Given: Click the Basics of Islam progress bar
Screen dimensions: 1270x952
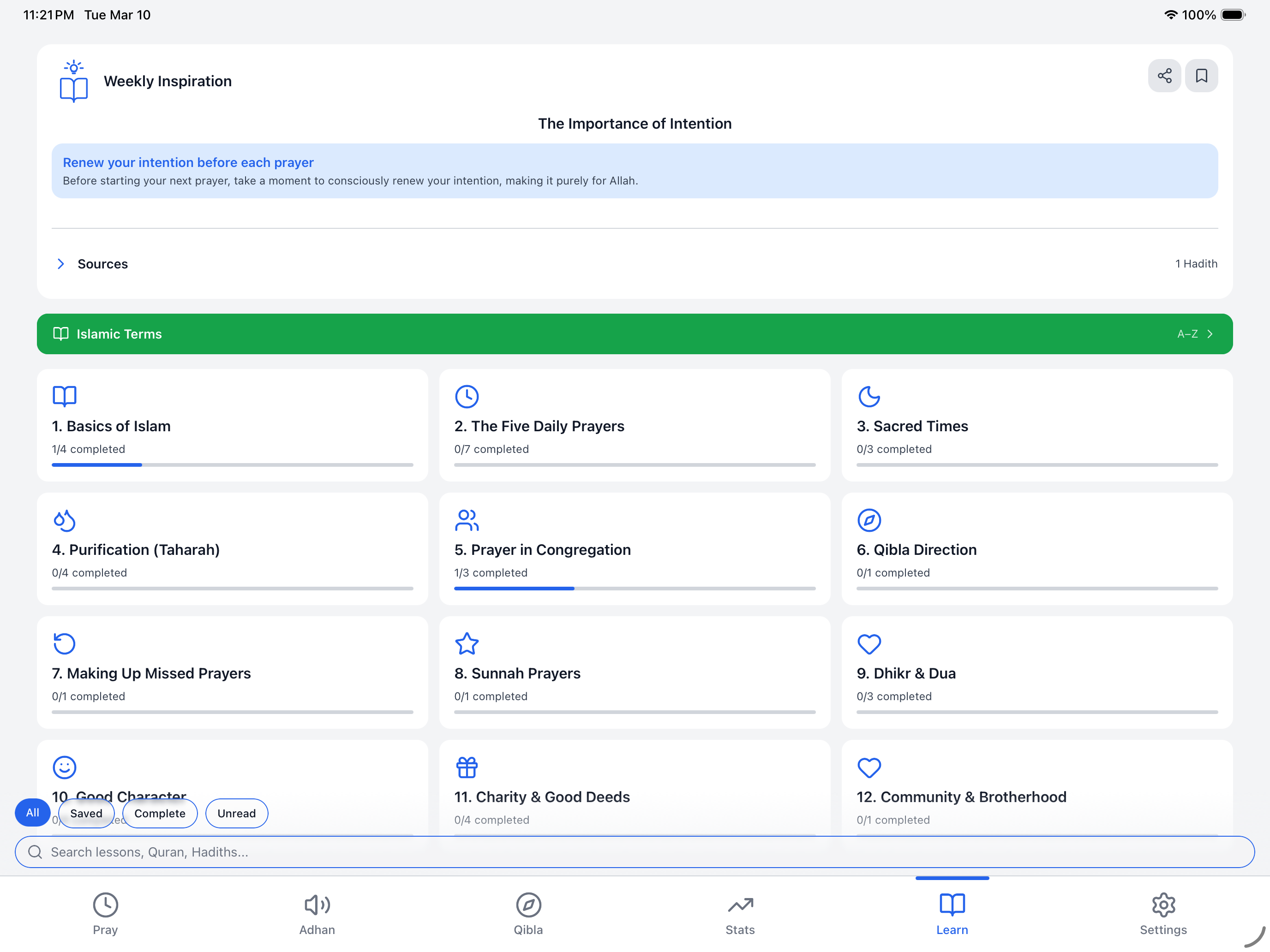Looking at the screenshot, I should click(x=233, y=465).
